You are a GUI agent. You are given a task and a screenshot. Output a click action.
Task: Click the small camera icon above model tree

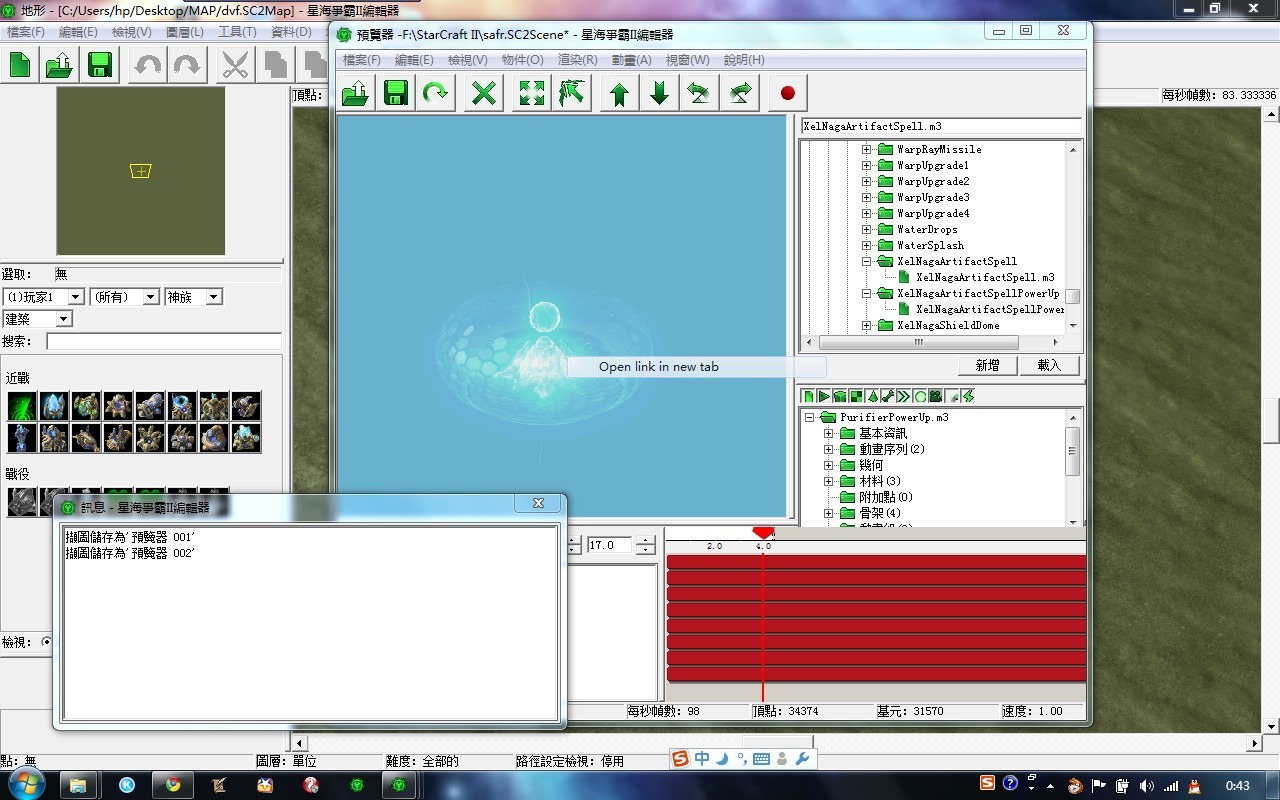coord(936,397)
